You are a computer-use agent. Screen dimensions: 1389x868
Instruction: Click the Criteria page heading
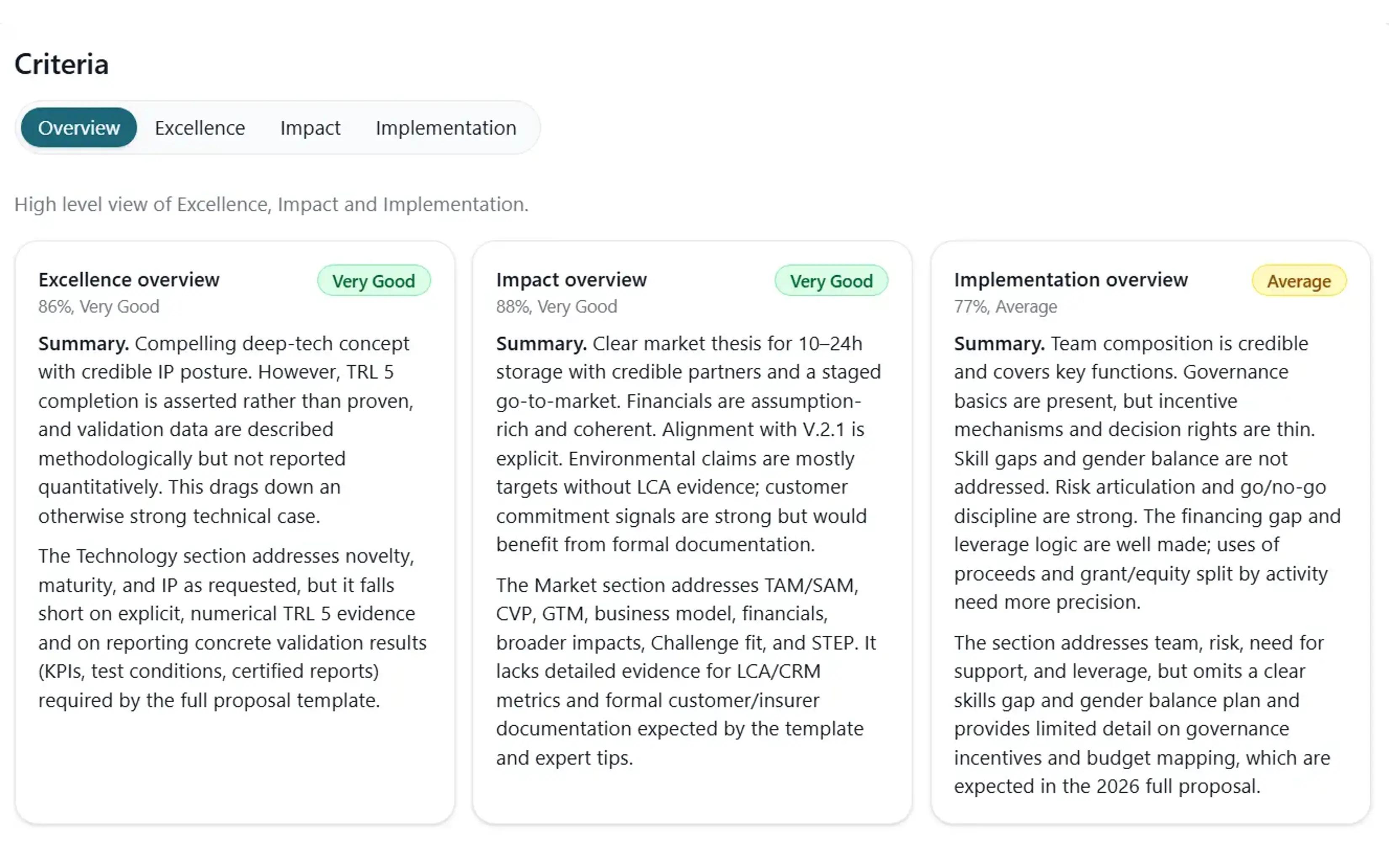pyautogui.click(x=61, y=64)
